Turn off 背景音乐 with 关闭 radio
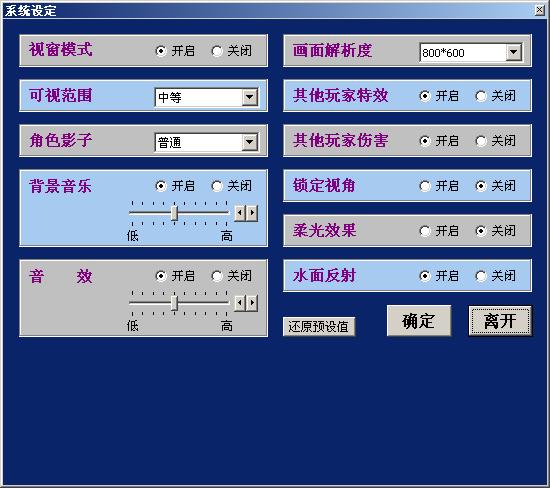Screen dimensions: 550x488 pos(217,186)
